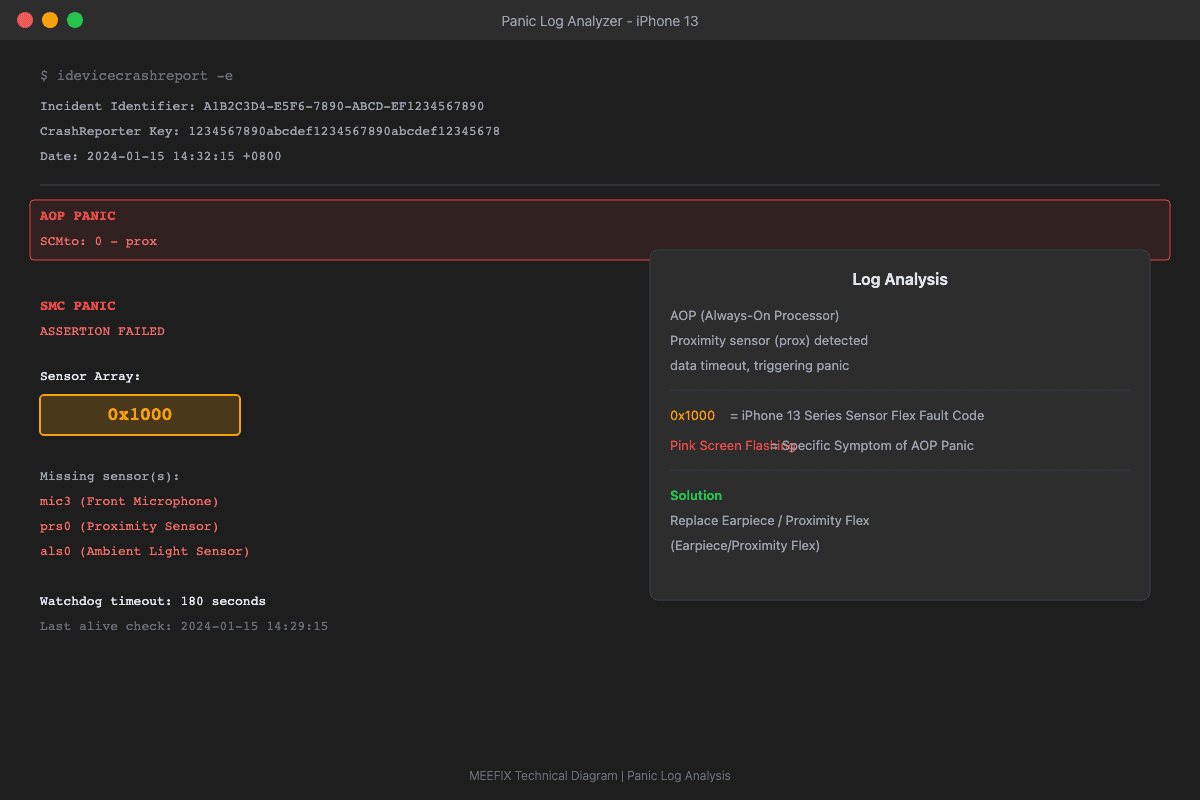Click the 0x1000 code in Log Analysis
This screenshot has height=800, width=1200.
pyautogui.click(x=692, y=416)
